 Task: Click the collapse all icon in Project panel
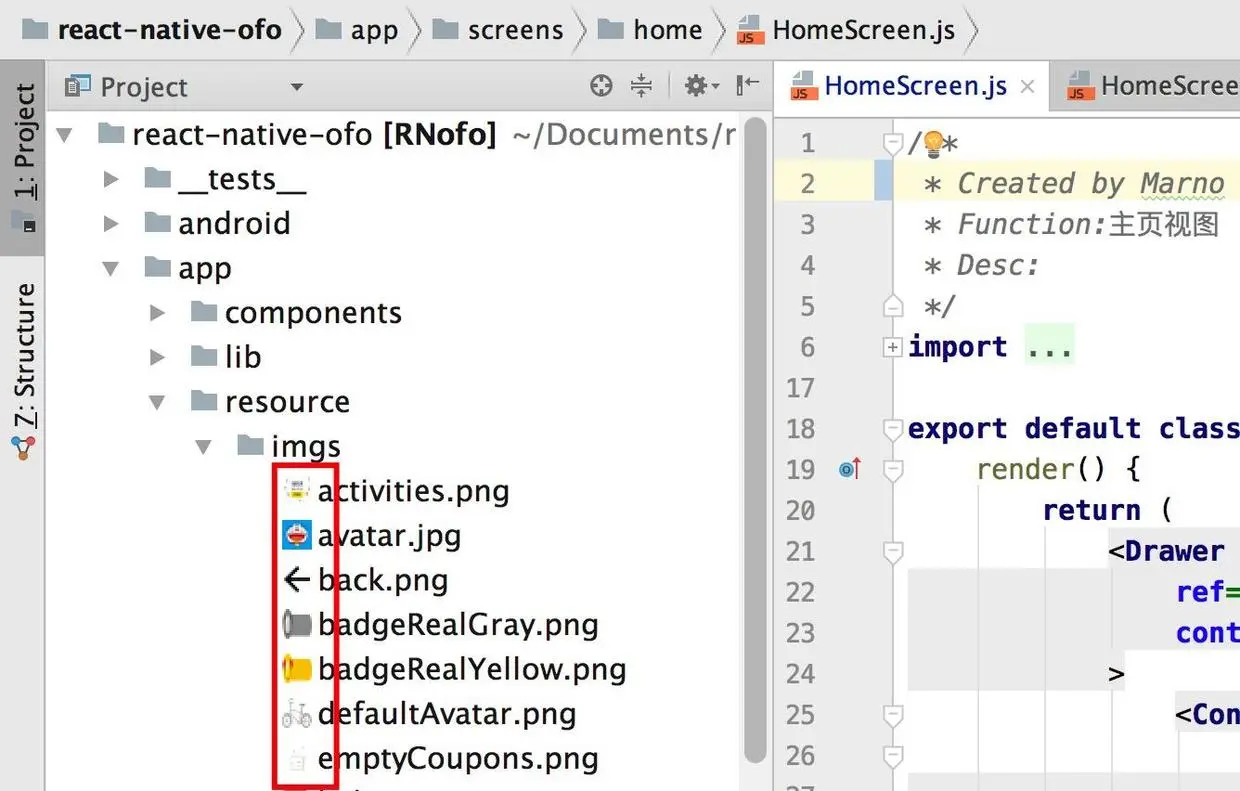click(642, 86)
